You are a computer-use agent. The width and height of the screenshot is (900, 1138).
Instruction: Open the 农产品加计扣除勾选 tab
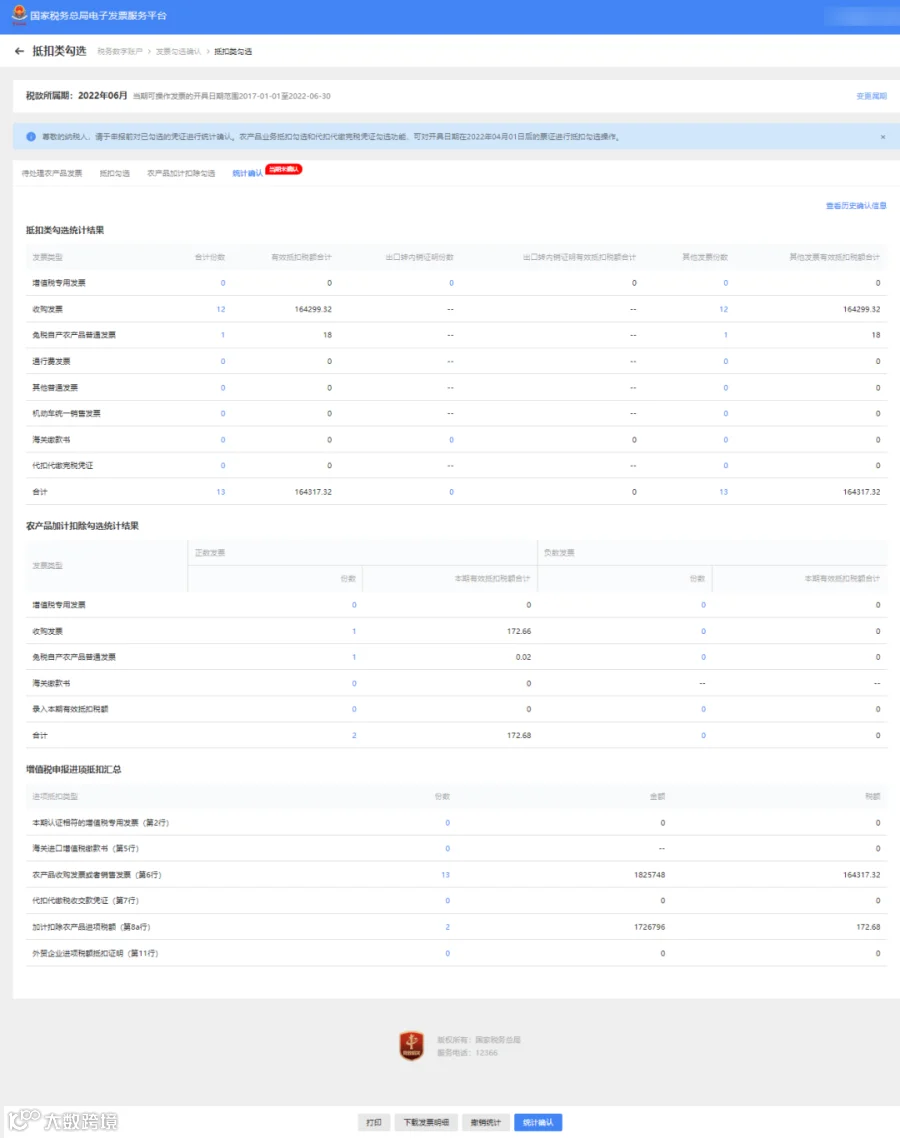point(181,173)
